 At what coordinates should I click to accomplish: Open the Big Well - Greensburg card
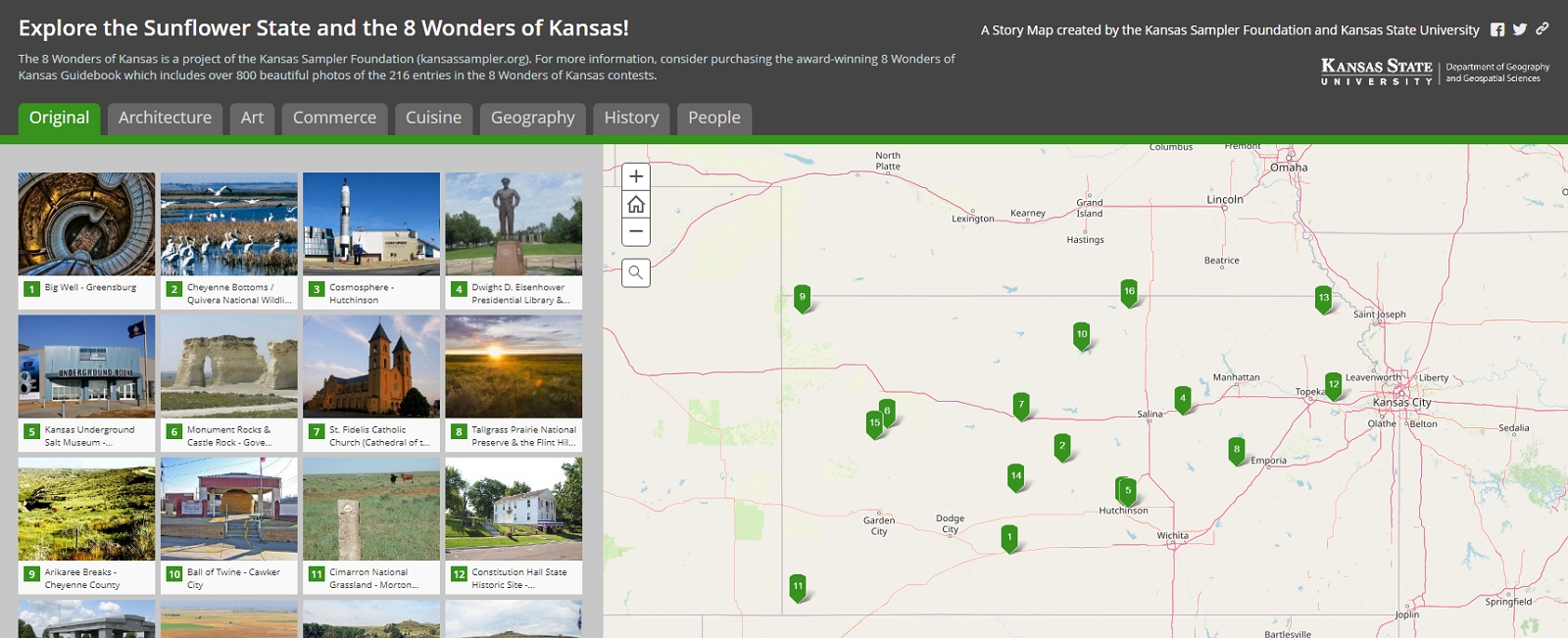86,241
